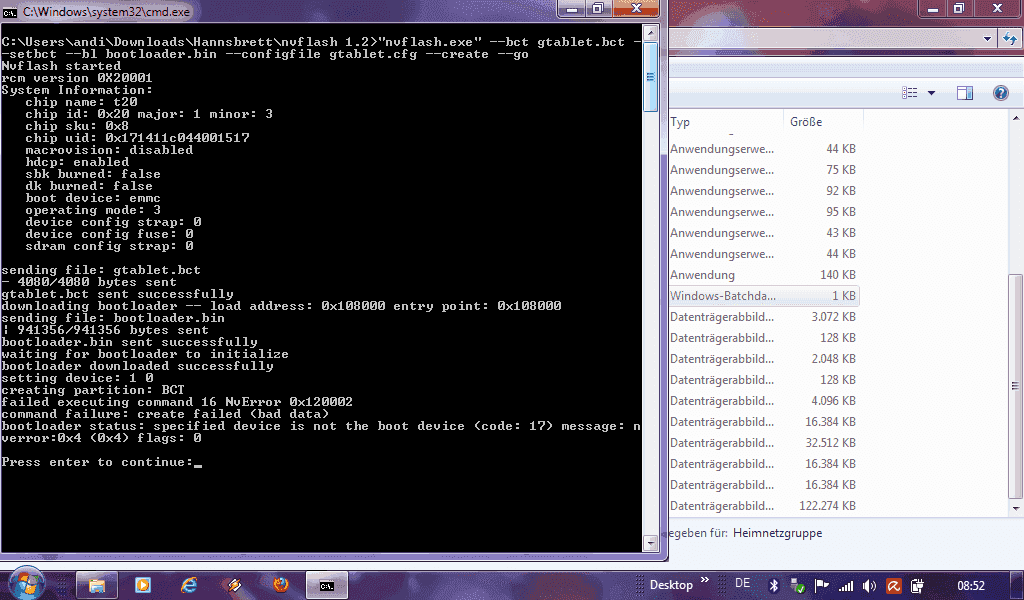
Task: Launch Internet Explorer from taskbar
Action: [x=189, y=585]
